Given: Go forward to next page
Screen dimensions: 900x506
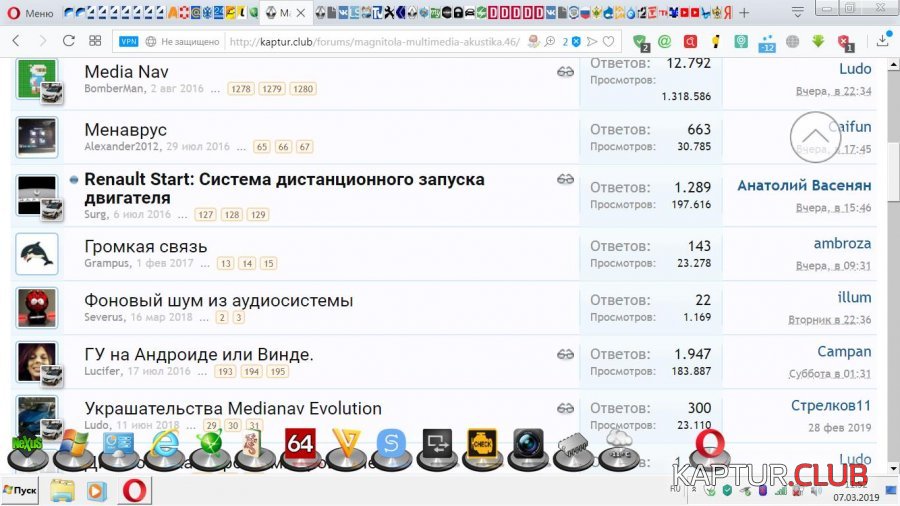Looking at the screenshot, I should point(42,41).
